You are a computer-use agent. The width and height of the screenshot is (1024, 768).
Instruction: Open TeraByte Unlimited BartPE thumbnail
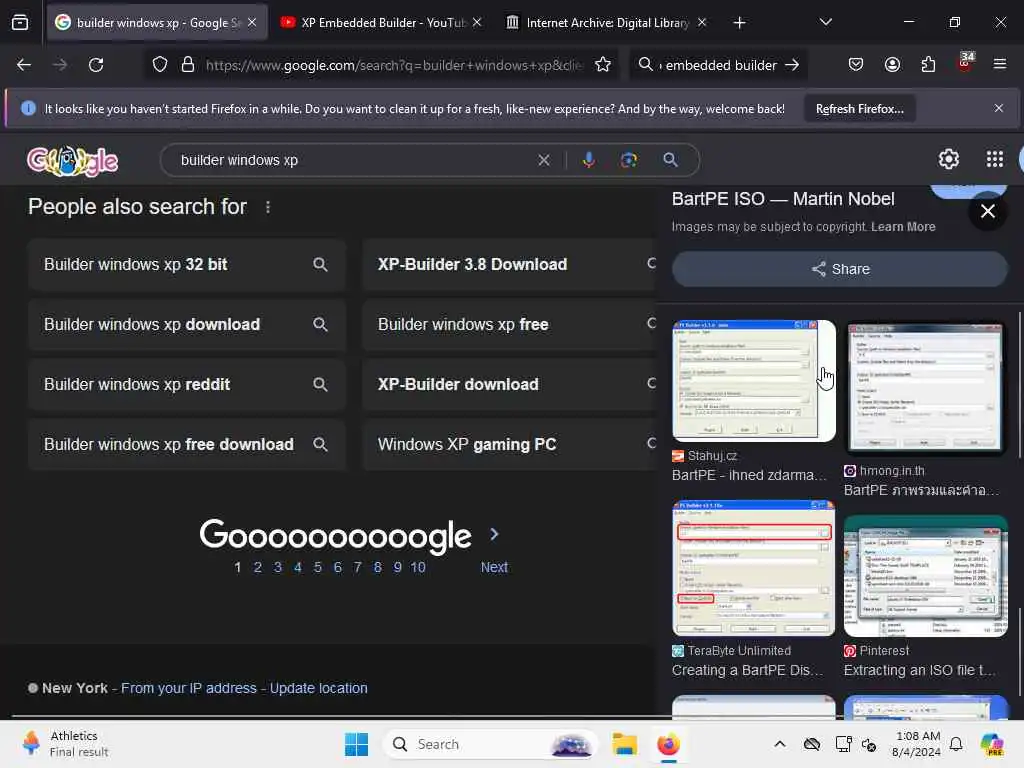click(x=754, y=568)
